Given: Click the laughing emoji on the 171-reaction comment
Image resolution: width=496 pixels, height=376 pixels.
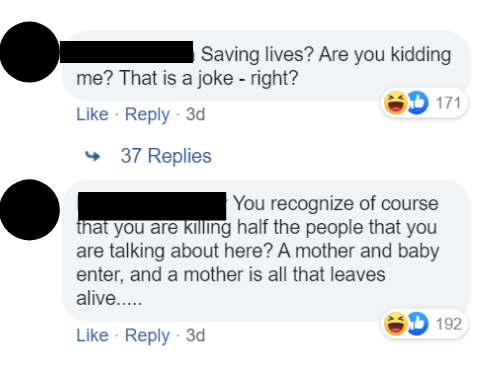Looking at the screenshot, I should point(395,103).
